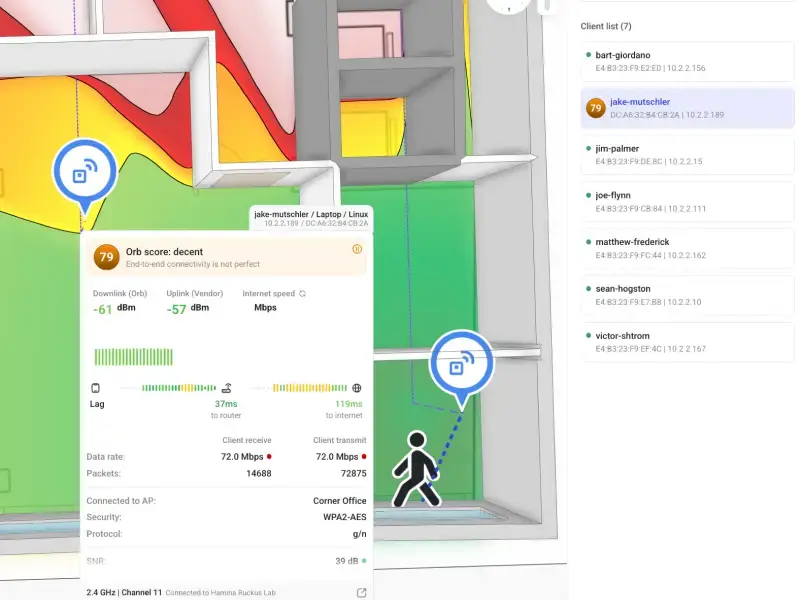Select the walking person client icon
Image resolution: width=800 pixels, height=600 pixels.
click(415, 468)
